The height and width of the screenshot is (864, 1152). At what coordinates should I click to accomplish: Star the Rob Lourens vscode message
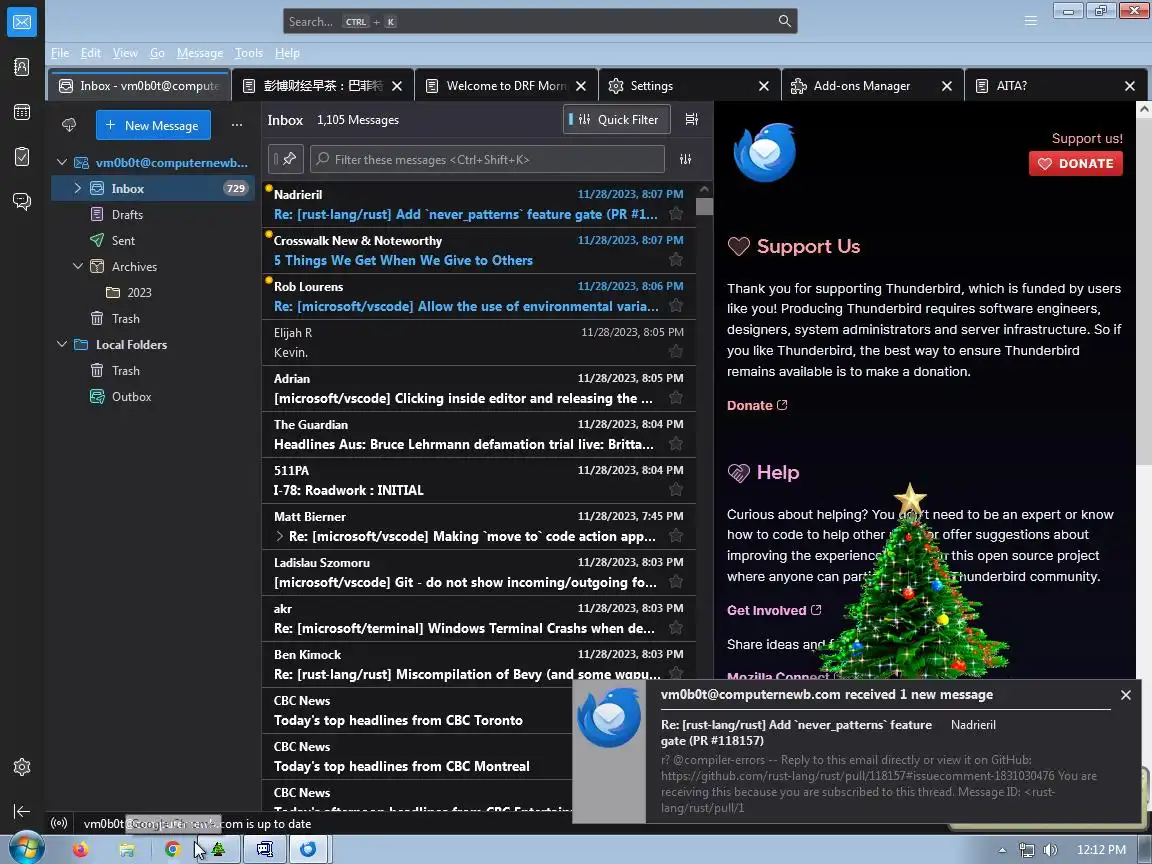[676, 306]
